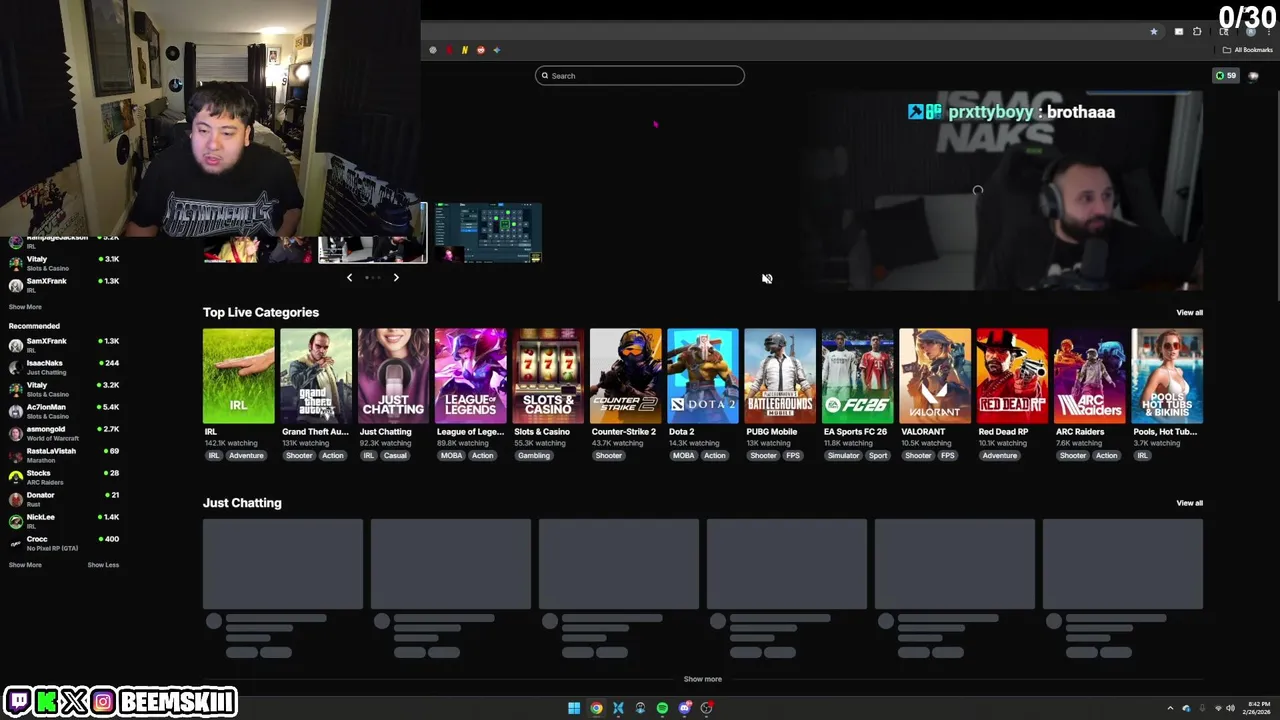Open the Windows Start menu
Viewport: 1280px width, 720px height.
(574, 708)
